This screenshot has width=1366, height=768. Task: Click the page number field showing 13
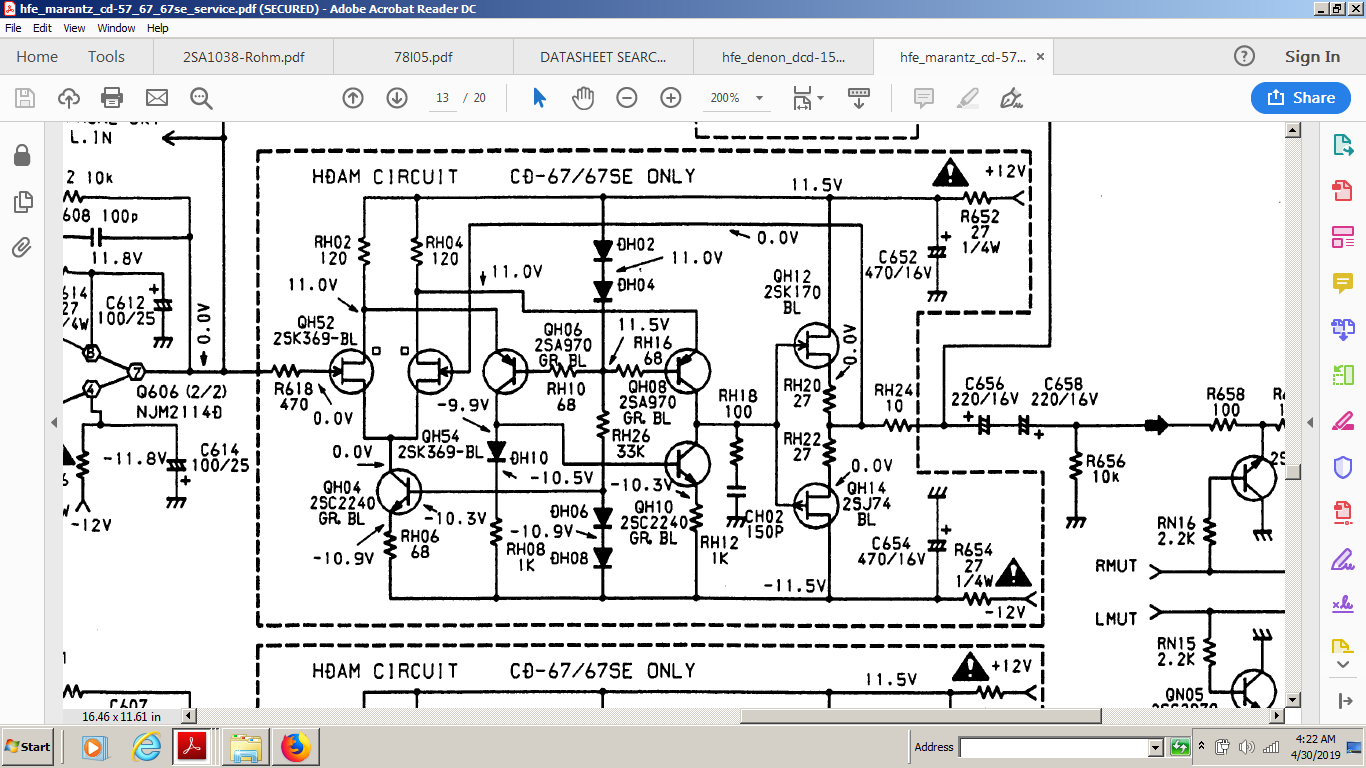click(442, 98)
